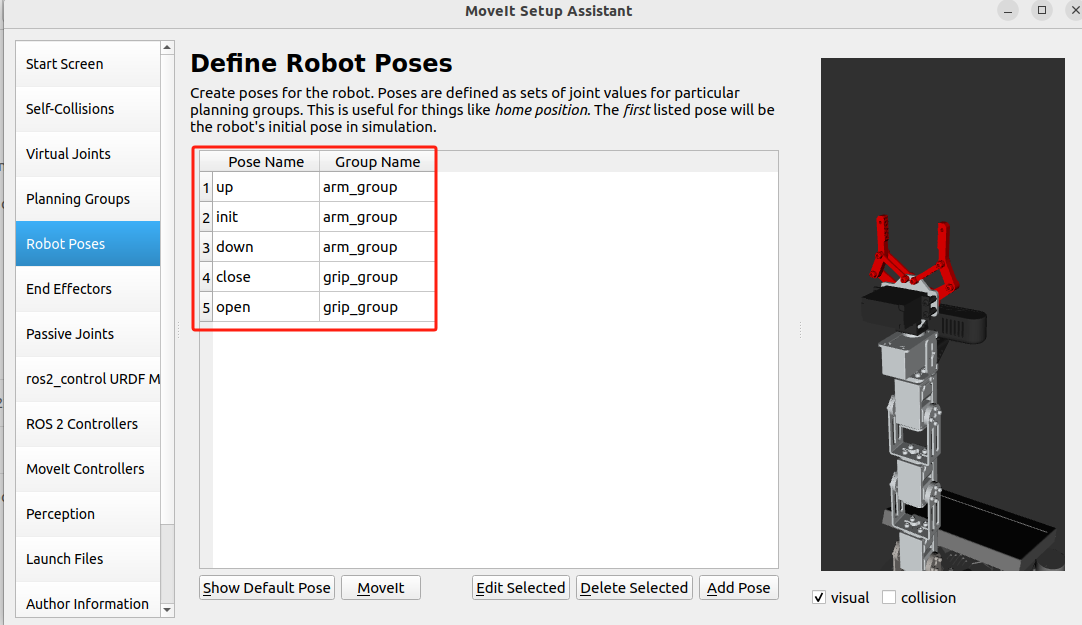1082x625 pixels.
Task: Click the robot arm 3D preview
Action: 943,314
